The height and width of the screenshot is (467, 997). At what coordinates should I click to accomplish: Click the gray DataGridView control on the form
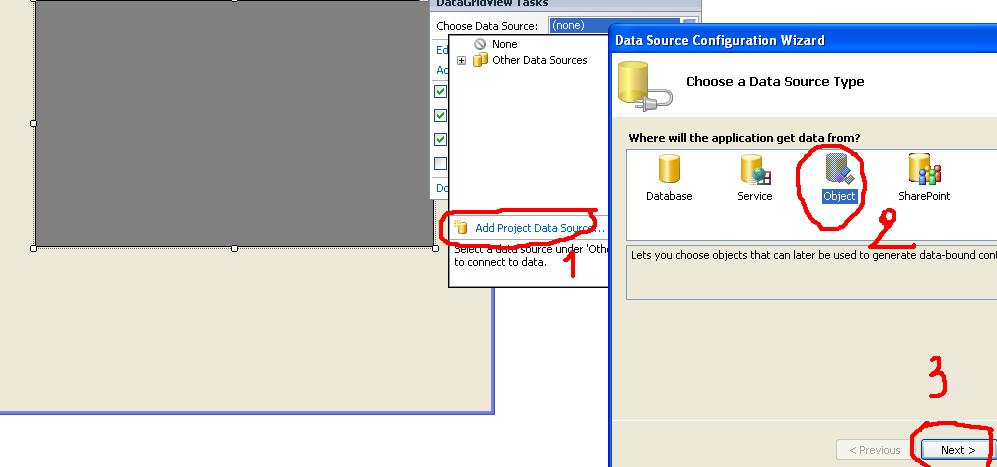tap(234, 123)
